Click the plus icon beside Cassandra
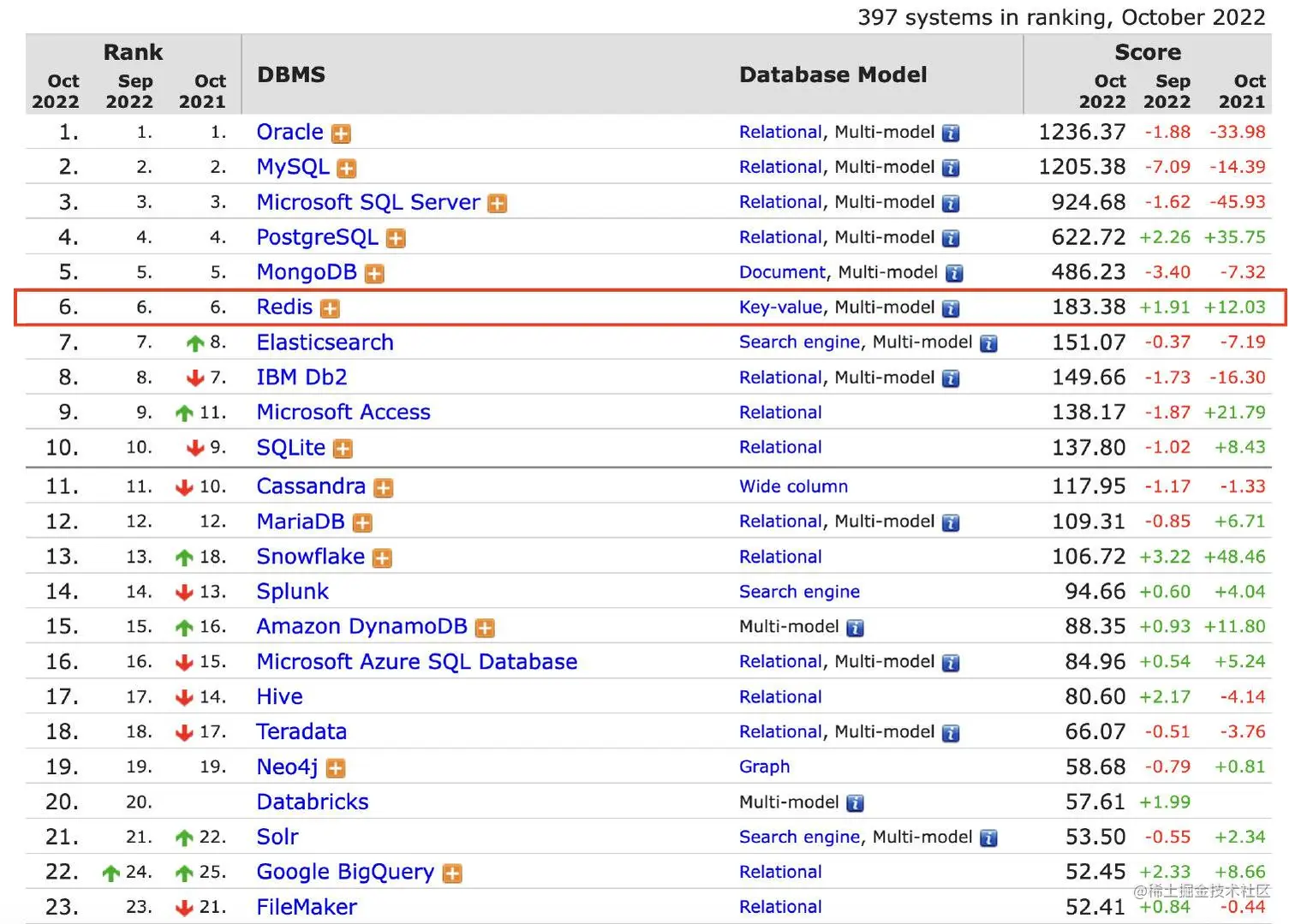 click(383, 488)
